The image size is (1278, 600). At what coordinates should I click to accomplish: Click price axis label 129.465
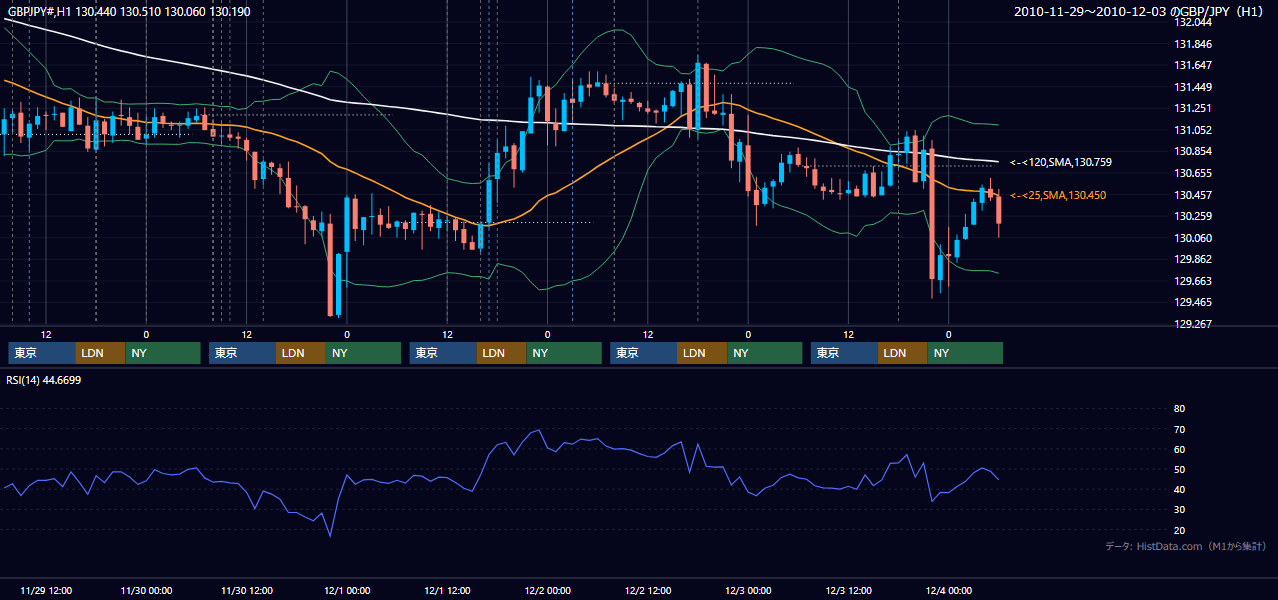pyautogui.click(x=1192, y=302)
